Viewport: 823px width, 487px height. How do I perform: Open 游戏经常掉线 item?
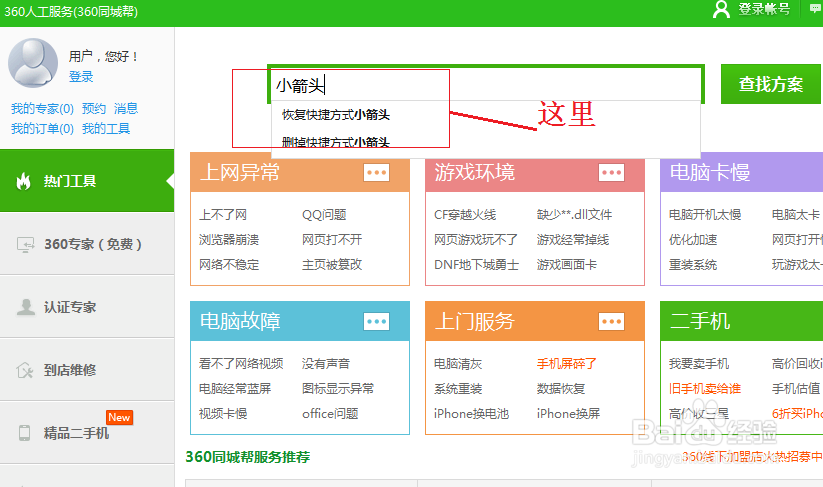click(x=573, y=240)
